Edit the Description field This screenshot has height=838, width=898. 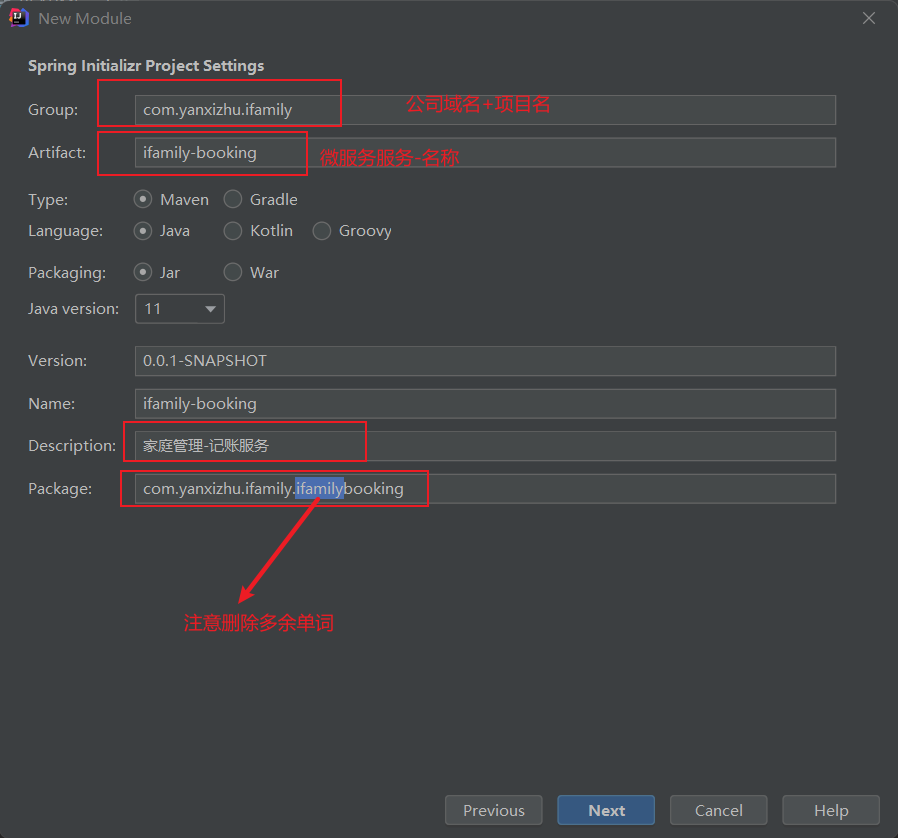600,446
